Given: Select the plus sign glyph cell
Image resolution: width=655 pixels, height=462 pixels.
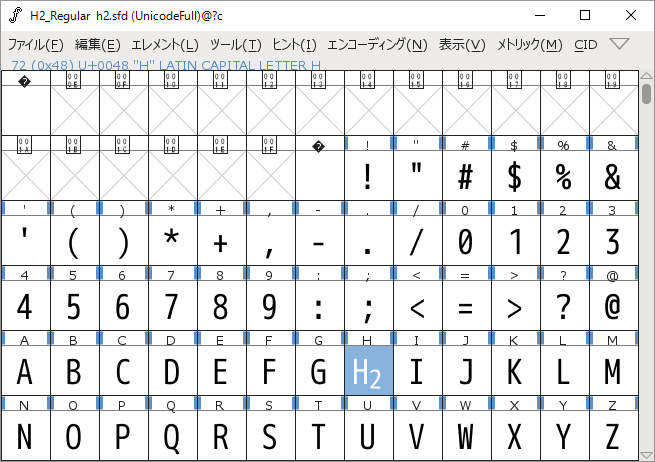Looking at the screenshot, I should tap(222, 240).
